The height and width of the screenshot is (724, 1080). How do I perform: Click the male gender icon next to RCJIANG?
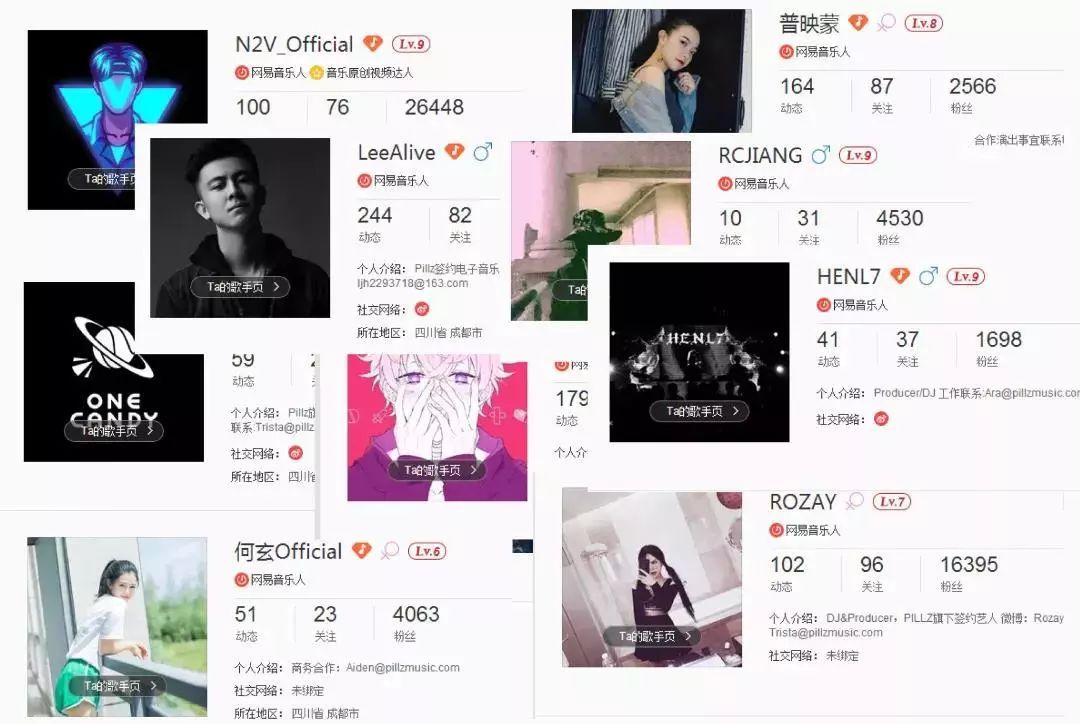click(820, 155)
